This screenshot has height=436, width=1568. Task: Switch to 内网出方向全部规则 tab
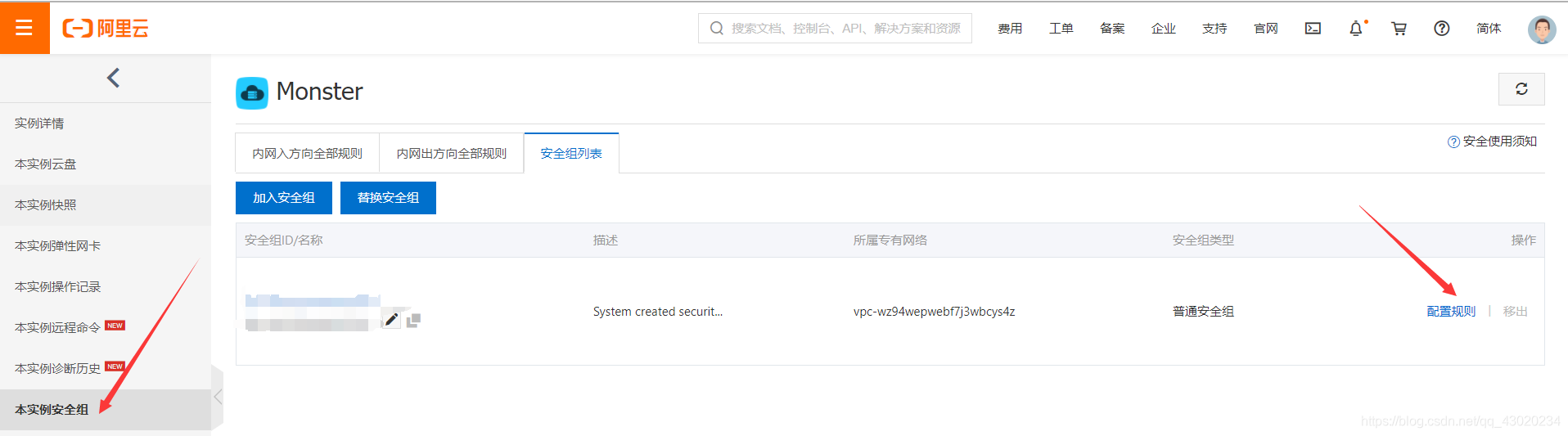coord(452,153)
